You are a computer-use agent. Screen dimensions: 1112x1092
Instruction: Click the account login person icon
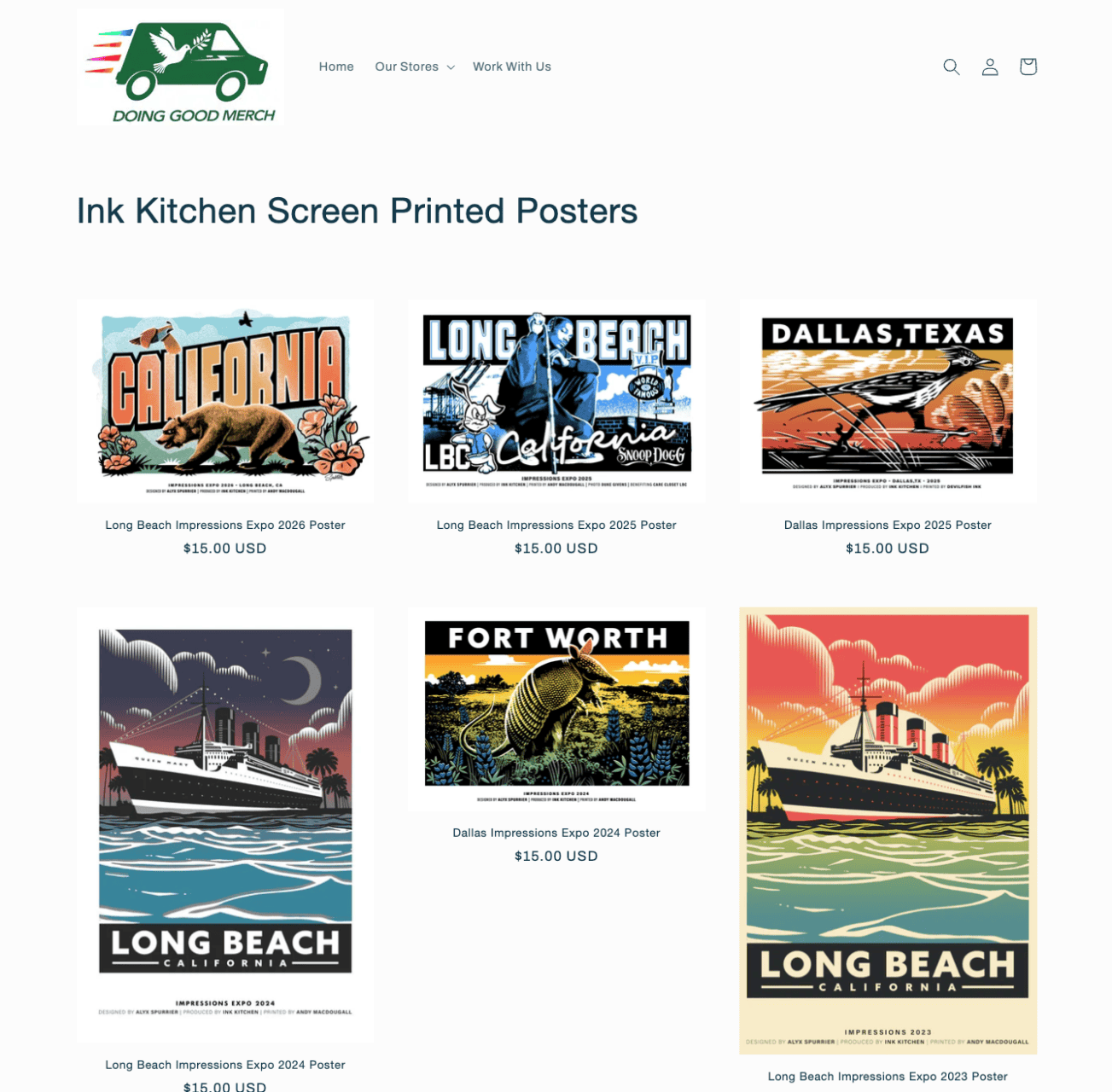pos(990,67)
